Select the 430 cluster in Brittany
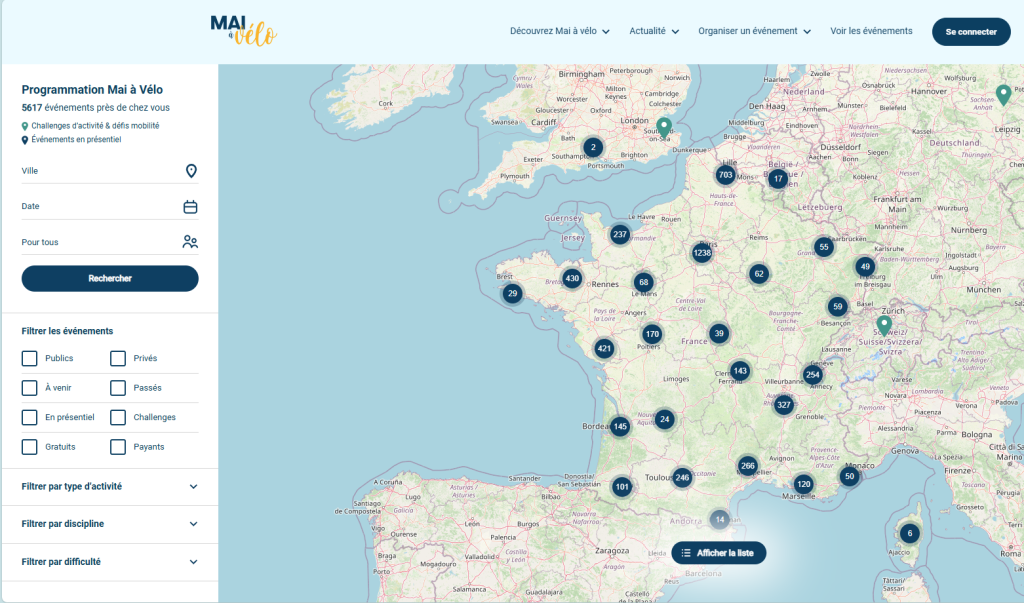Viewport: 1024px width, 603px height. tap(572, 278)
